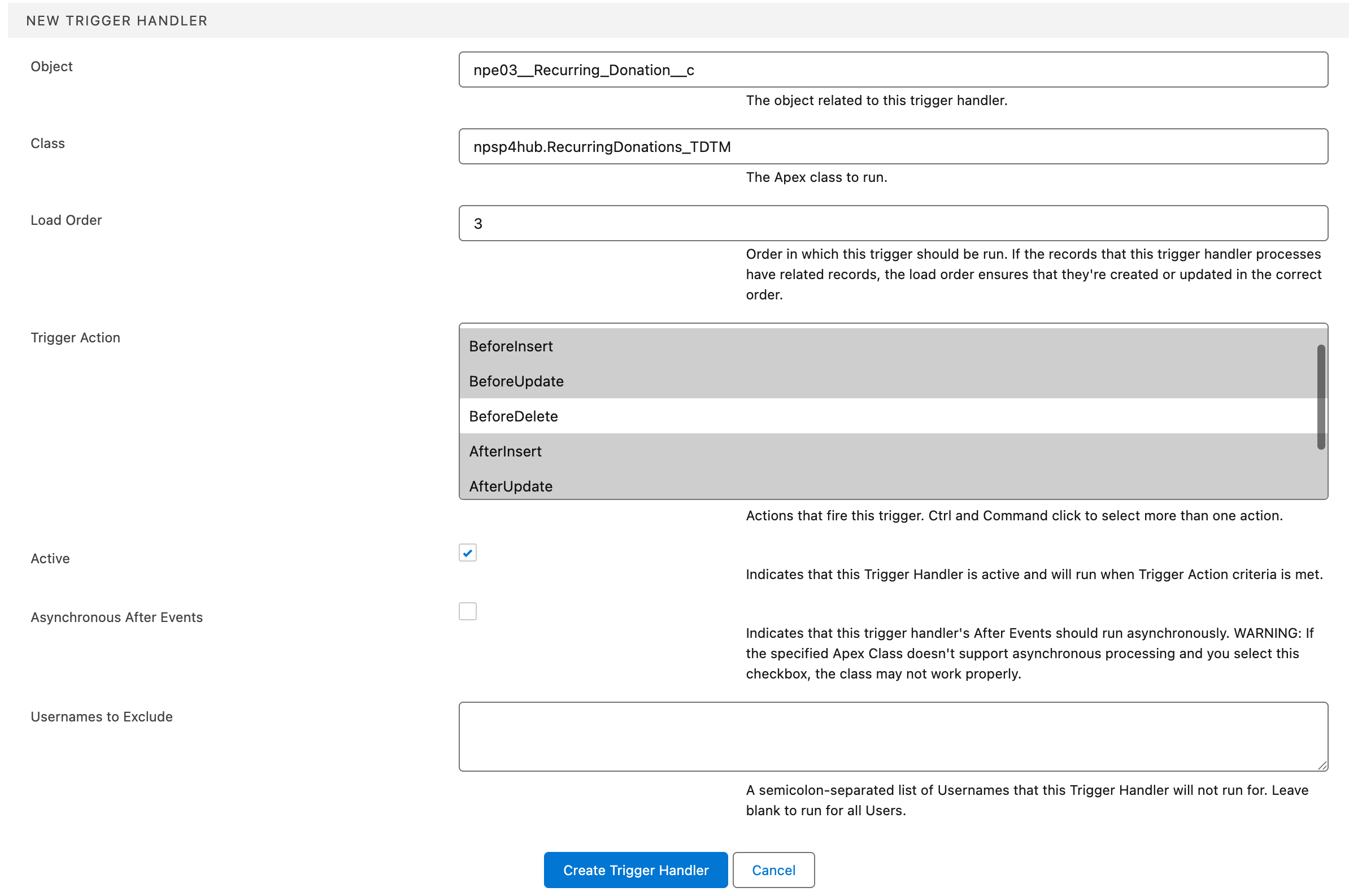Click the npsp4hub.RecurringDonations_TDTM class value
Image resolution: width=1349 pixels, height=896 pixels.
pos(601,146)
